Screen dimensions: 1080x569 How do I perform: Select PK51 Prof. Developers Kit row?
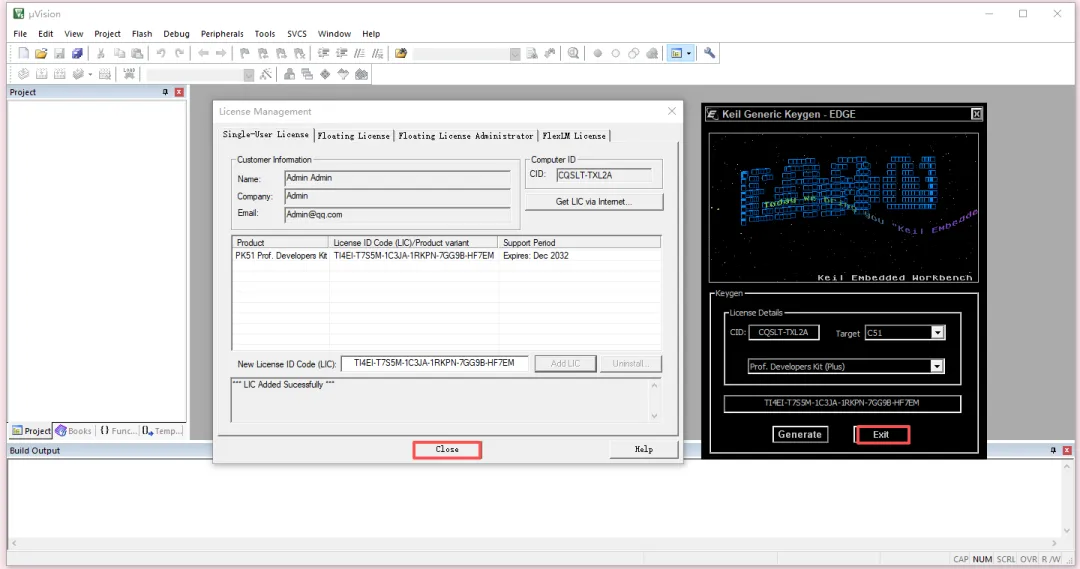(446, 256)
